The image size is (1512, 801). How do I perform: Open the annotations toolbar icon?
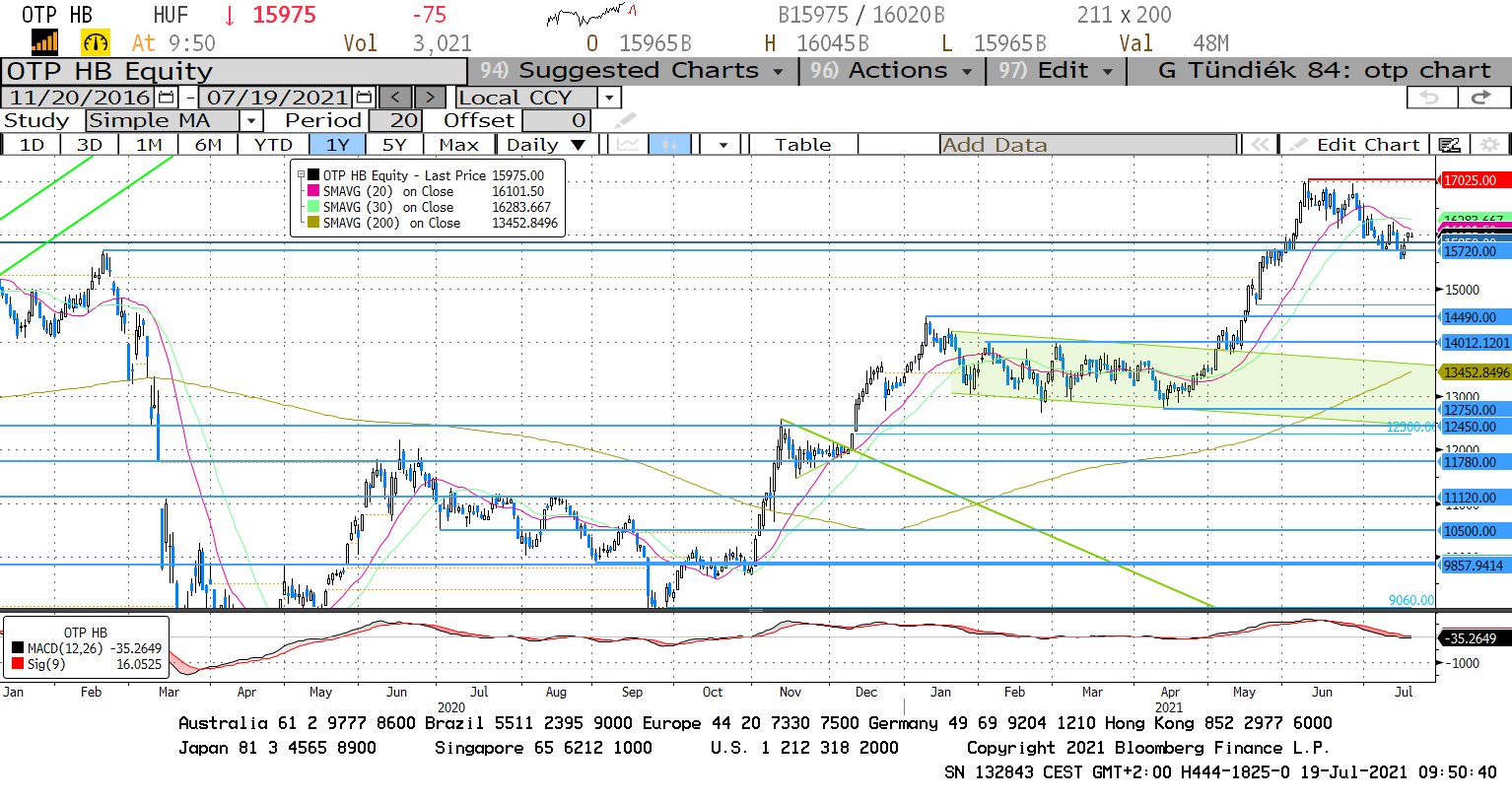pos(1449,145)
